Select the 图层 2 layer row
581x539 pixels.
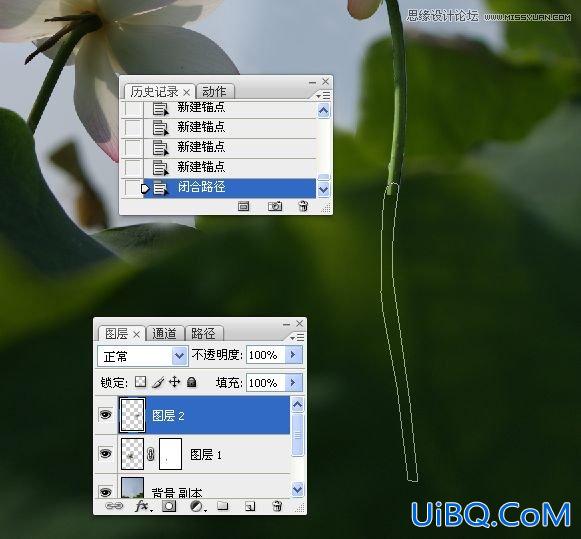(192, 415)
